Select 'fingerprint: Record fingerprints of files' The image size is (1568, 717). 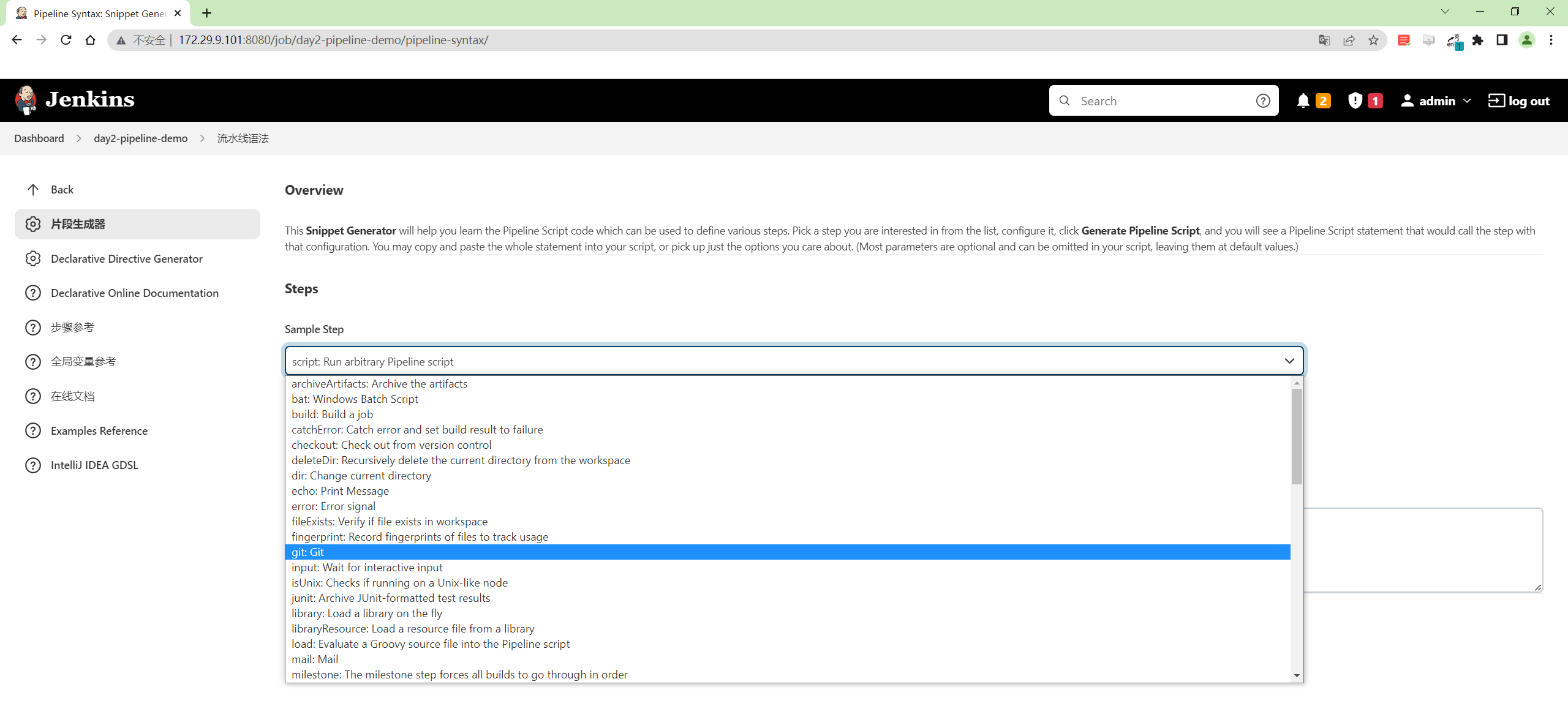pyautogui.click(x=788, y=537)
